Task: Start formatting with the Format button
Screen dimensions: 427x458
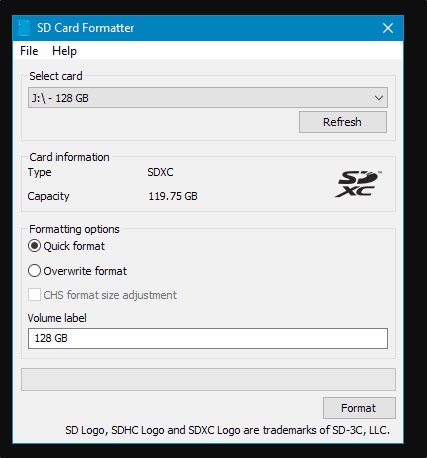Action: (x=359, y=408)
